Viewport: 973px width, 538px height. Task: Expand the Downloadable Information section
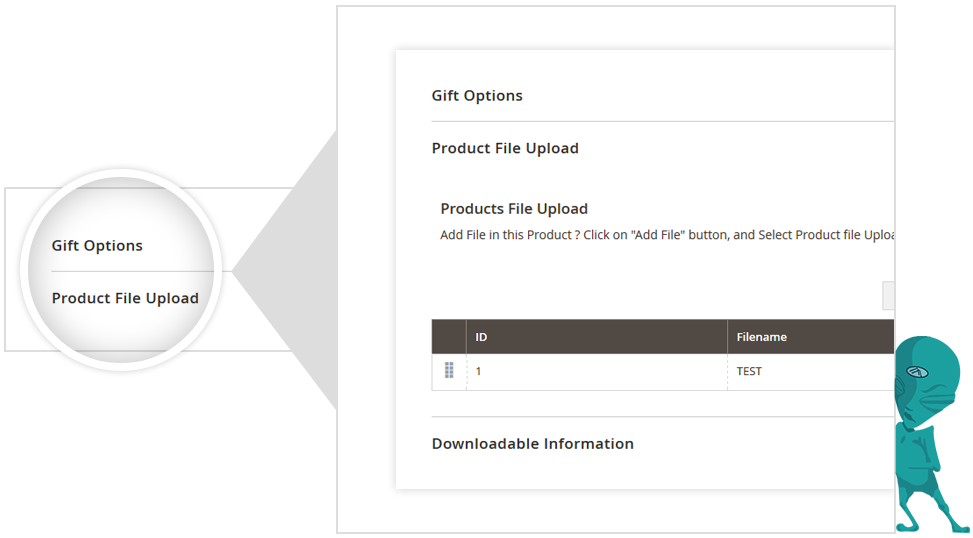tap(532, 444)
